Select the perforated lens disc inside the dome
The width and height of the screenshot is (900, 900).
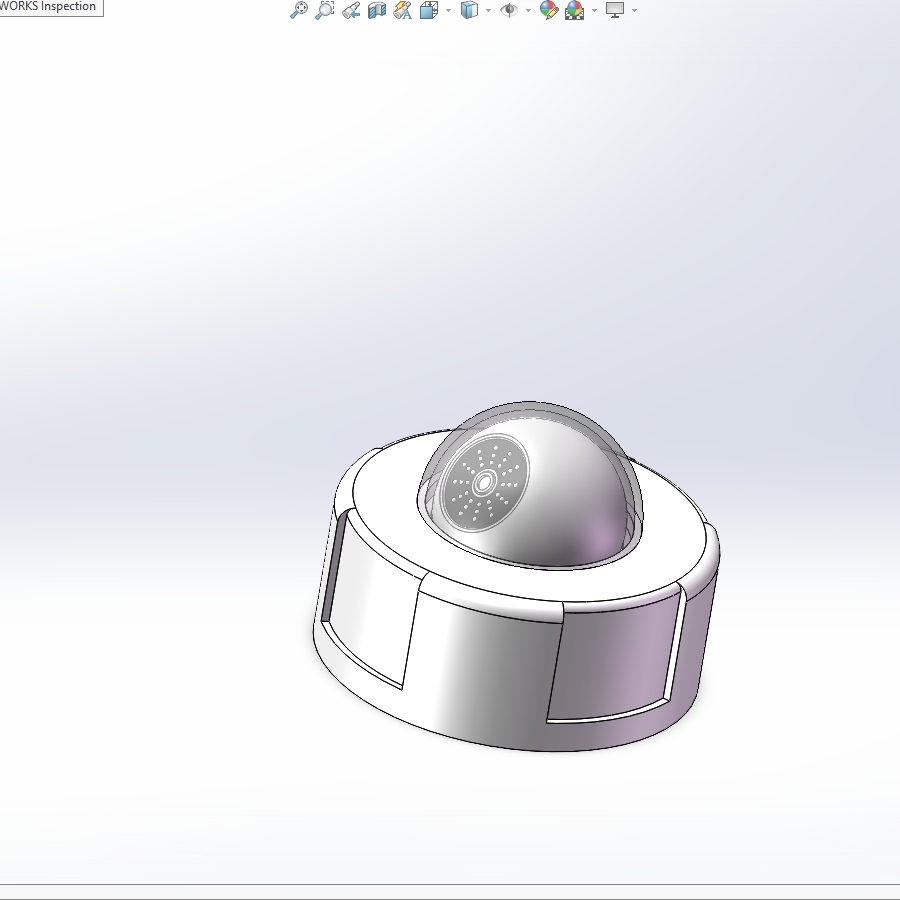pyautogui.click(x=484, y=483)
